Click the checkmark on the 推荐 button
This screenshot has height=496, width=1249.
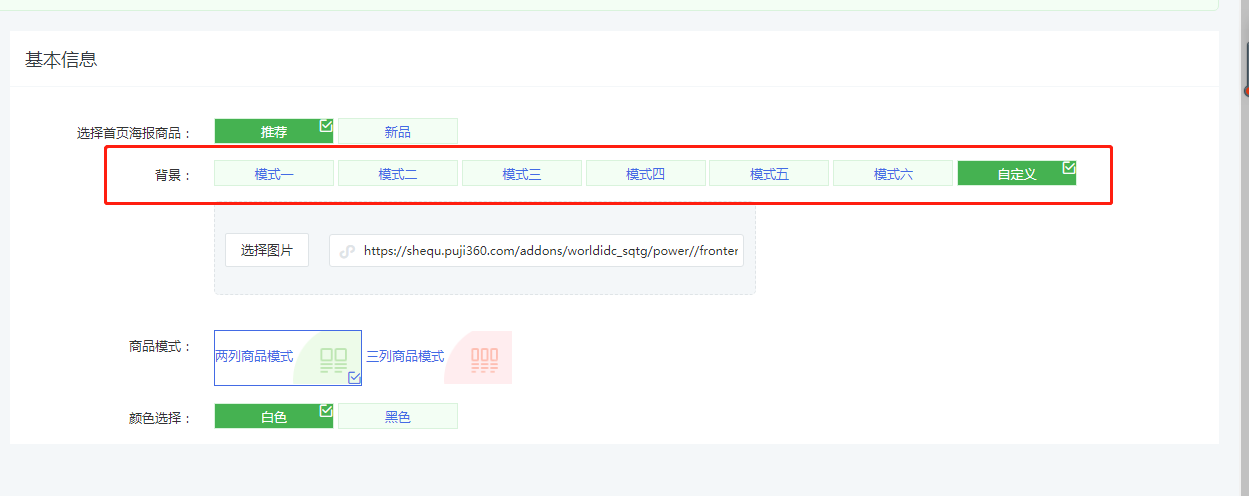(326, 125)
